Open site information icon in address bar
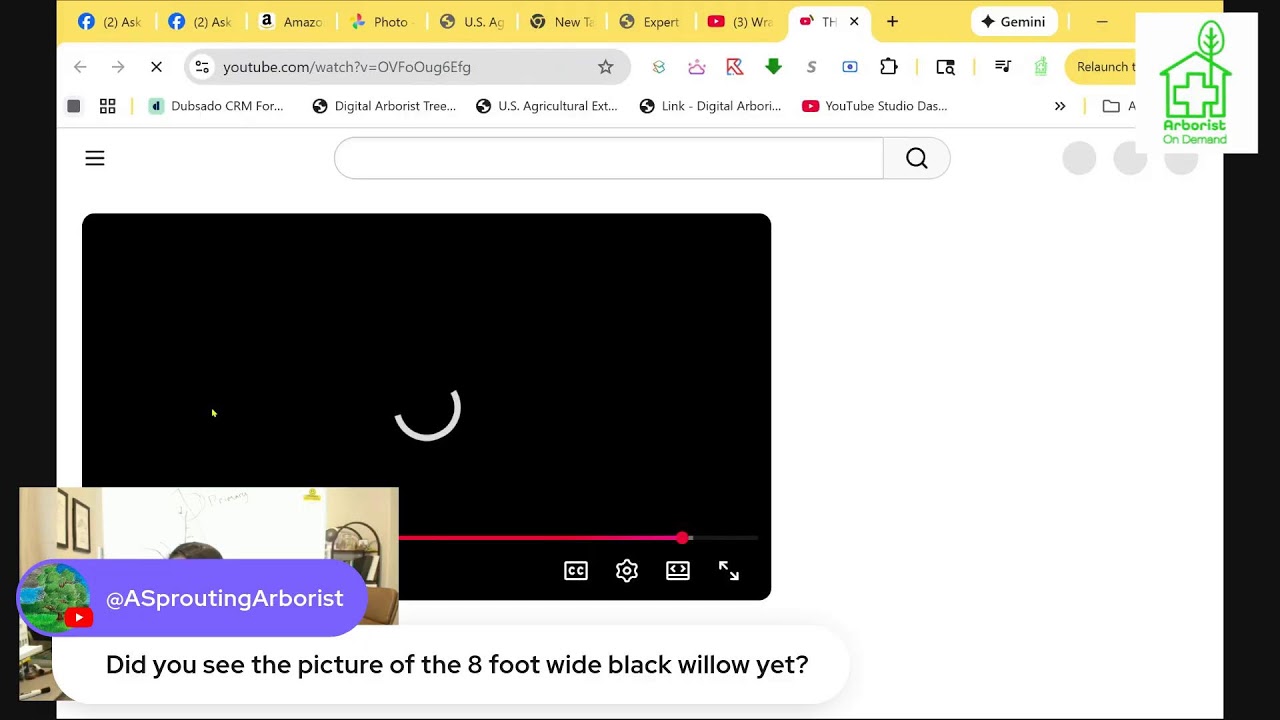This screenshot has height=720, width=1280. point(202,67)
